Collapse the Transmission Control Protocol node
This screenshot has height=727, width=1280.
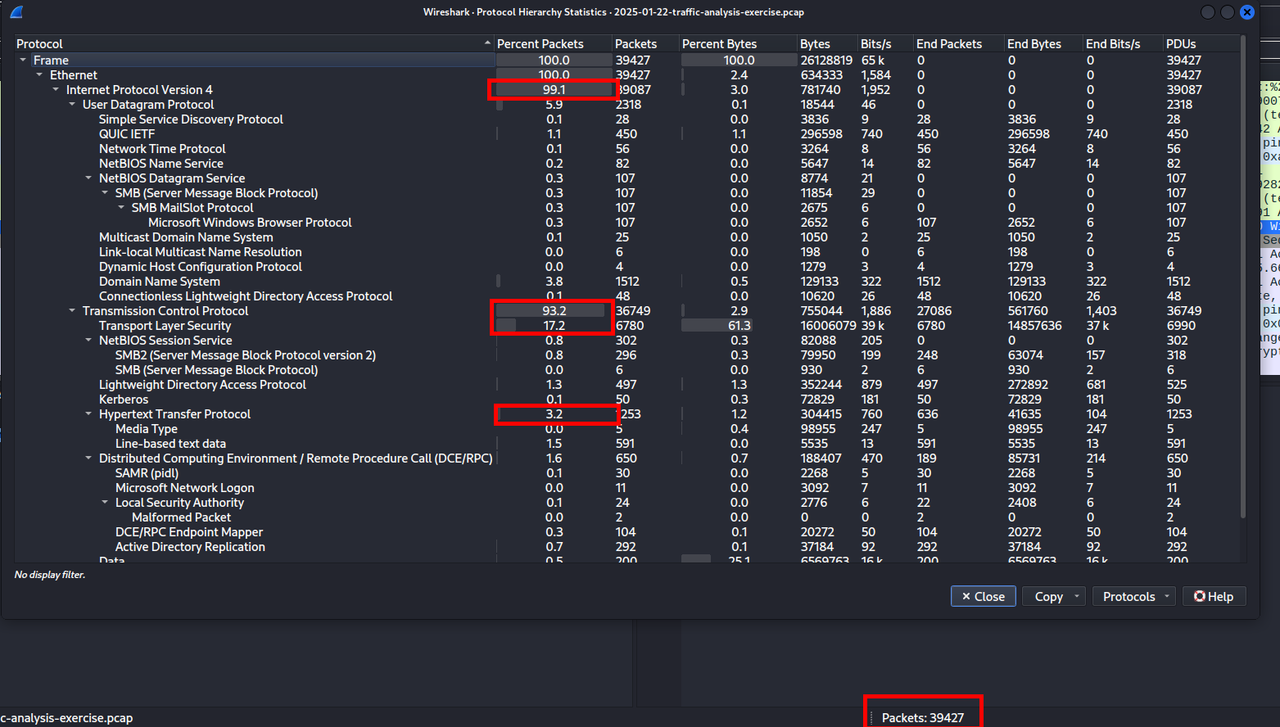[72, 311]
